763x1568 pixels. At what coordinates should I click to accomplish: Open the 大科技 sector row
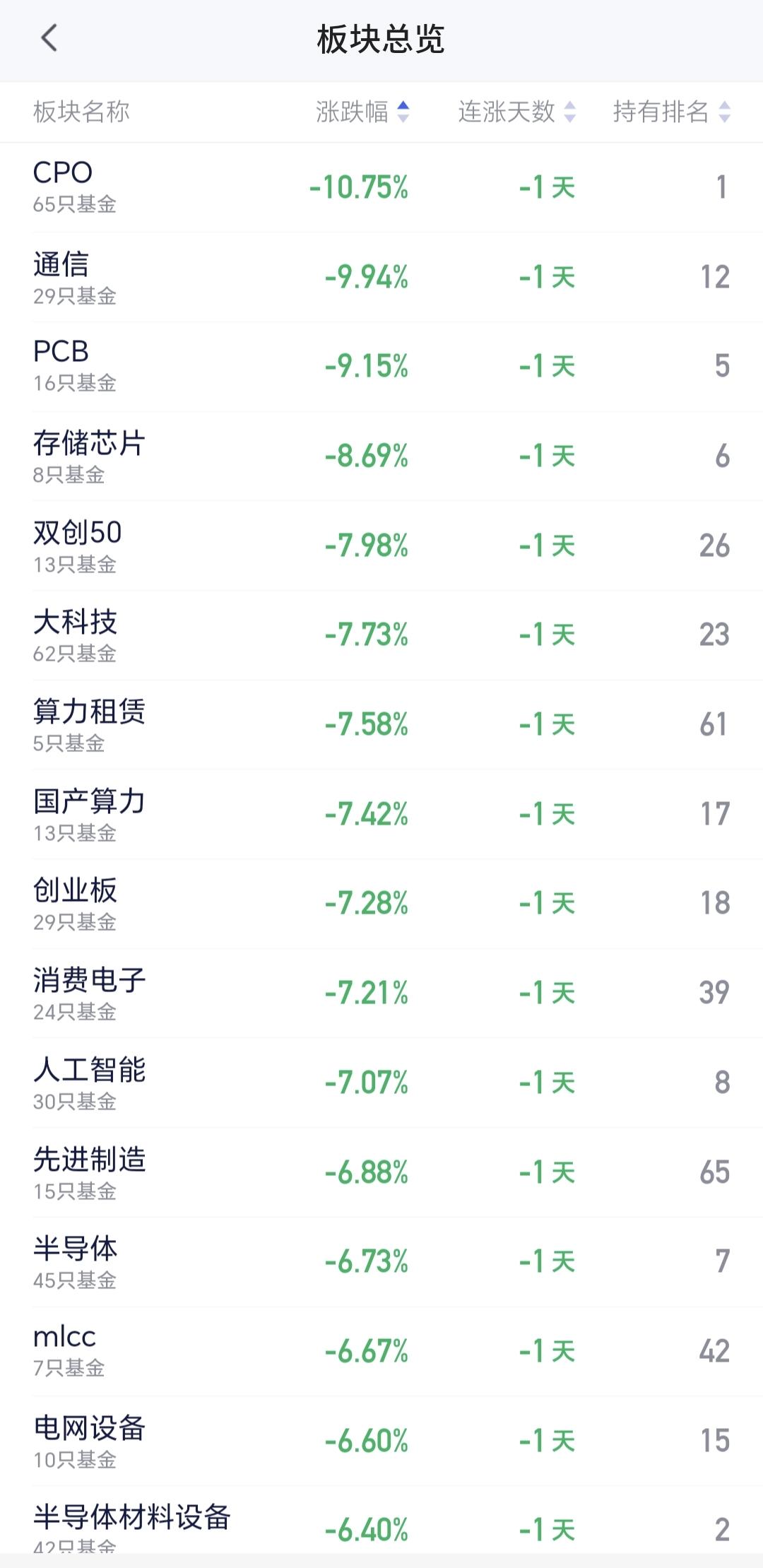coord(381,635)
